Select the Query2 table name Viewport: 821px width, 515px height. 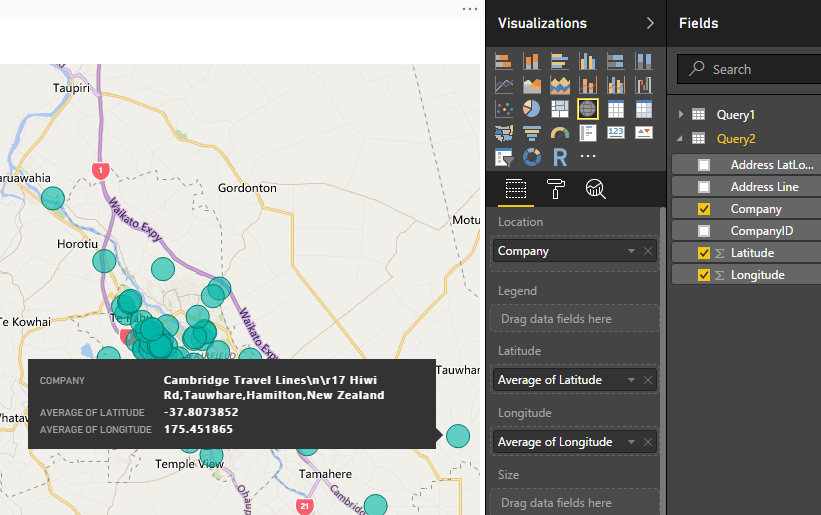point(736,139)
